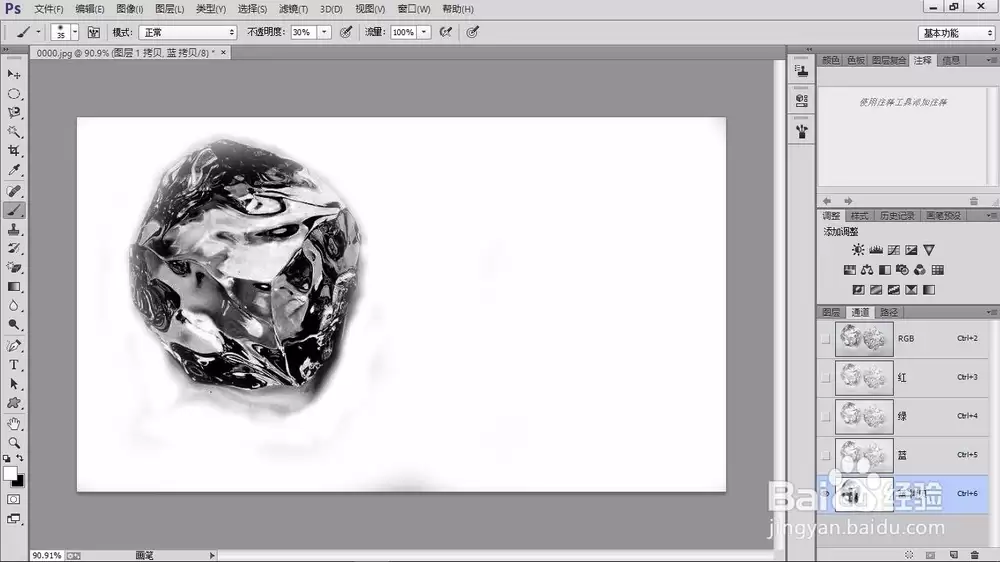The image size is (1000, 562).
Task: Select the Eyedropper tool
Action: [13, 170]
